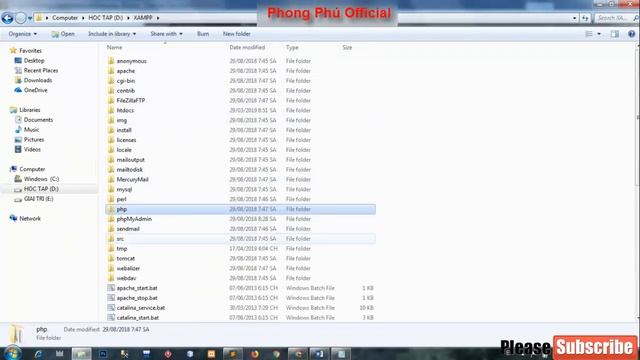Click the Burn toolbar button
This screenshot has width=640, height=360.
coord(203,34)
